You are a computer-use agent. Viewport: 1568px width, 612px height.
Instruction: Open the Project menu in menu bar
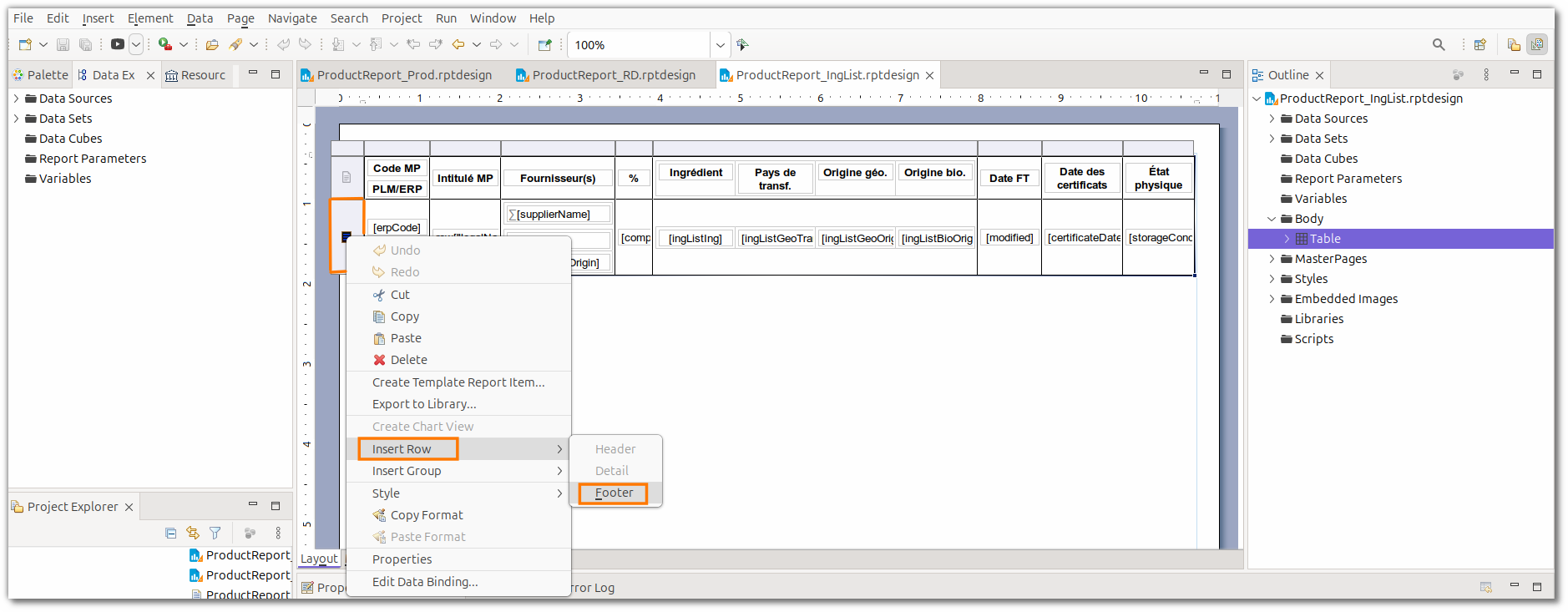pos(402,18)
